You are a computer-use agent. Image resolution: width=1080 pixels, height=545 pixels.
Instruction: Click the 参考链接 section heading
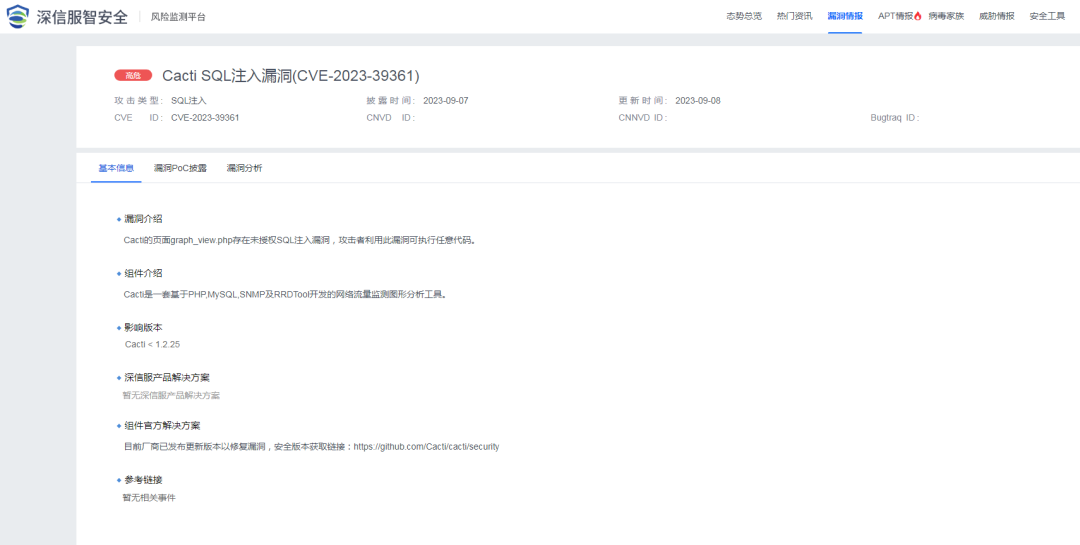point(143,480)
